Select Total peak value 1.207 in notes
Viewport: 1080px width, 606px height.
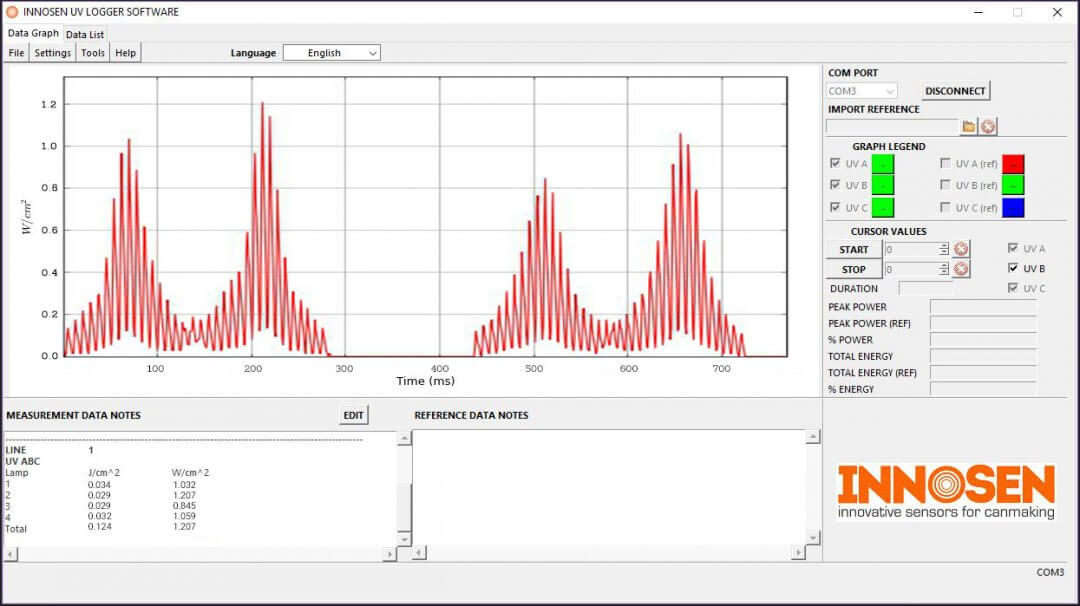pyautogui.click(x=185, y=527)
